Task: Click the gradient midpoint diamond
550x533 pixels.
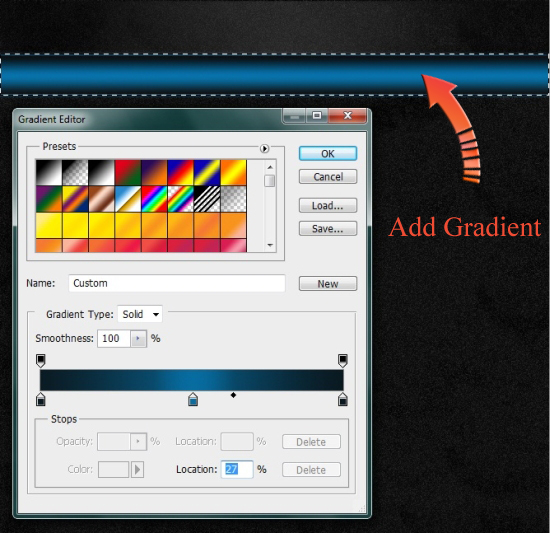Action: (233, 395)
